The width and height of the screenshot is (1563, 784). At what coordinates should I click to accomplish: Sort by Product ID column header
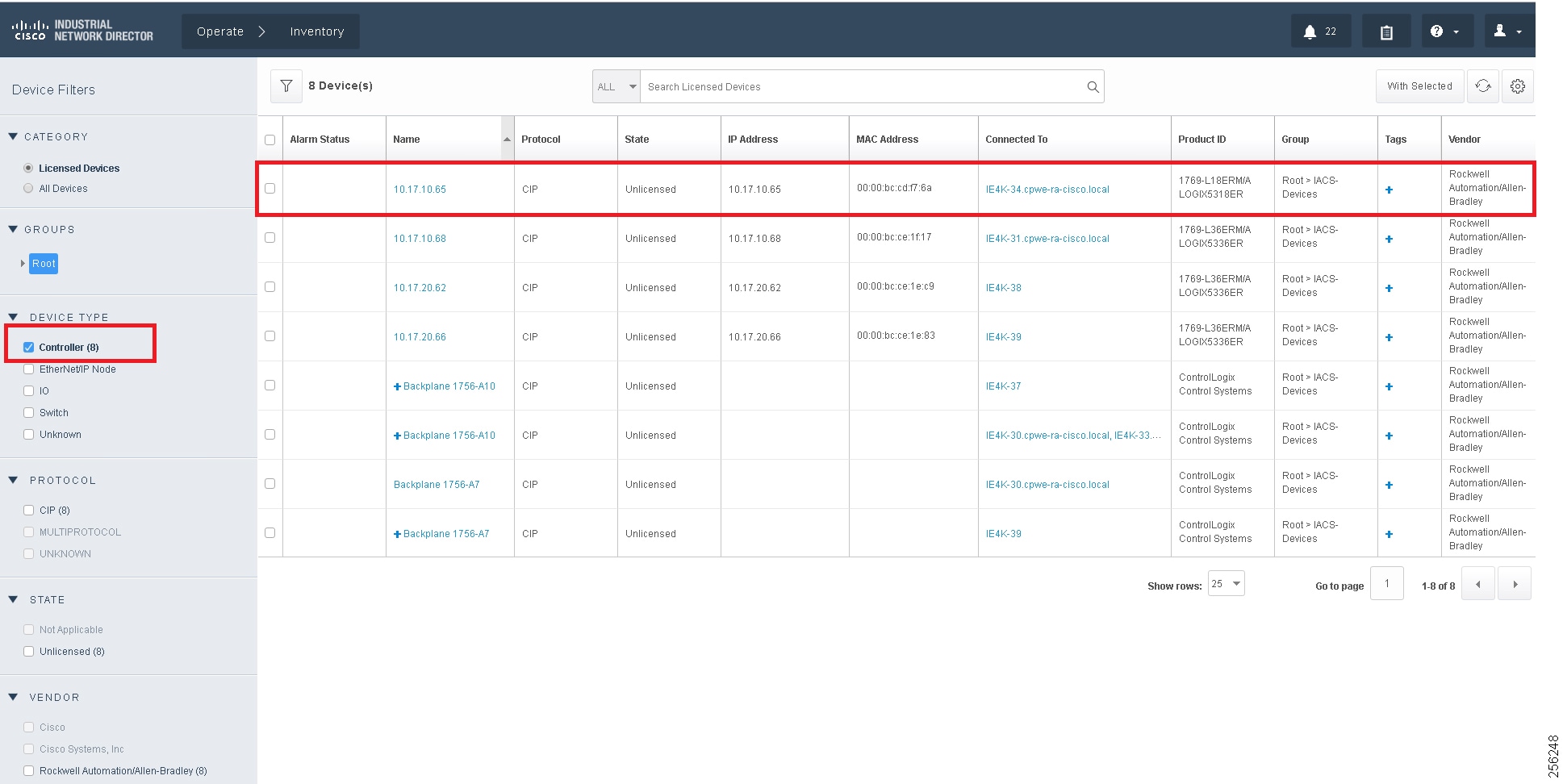[x=1202, y=140]
